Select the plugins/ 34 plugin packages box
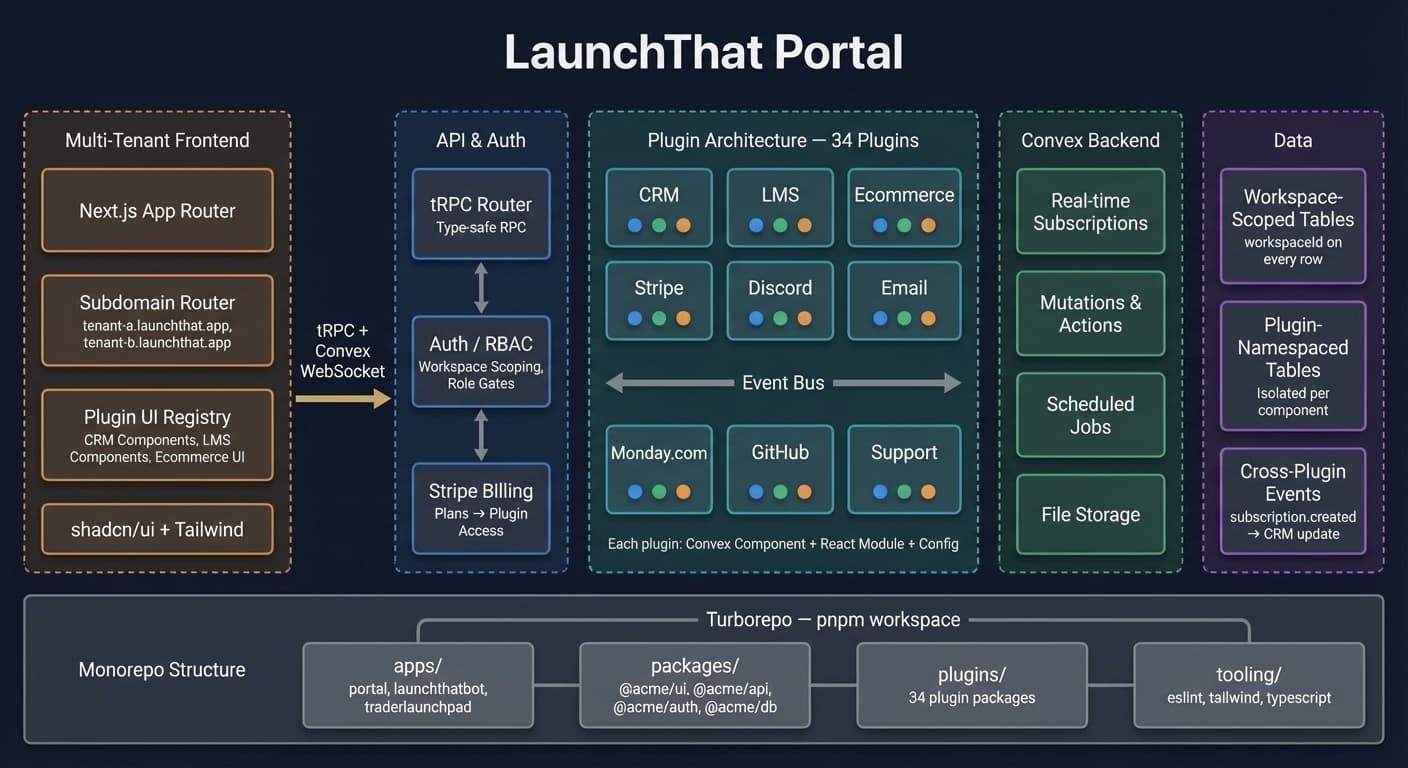This screenshot has height=768, width=1408. pos(972,685)
